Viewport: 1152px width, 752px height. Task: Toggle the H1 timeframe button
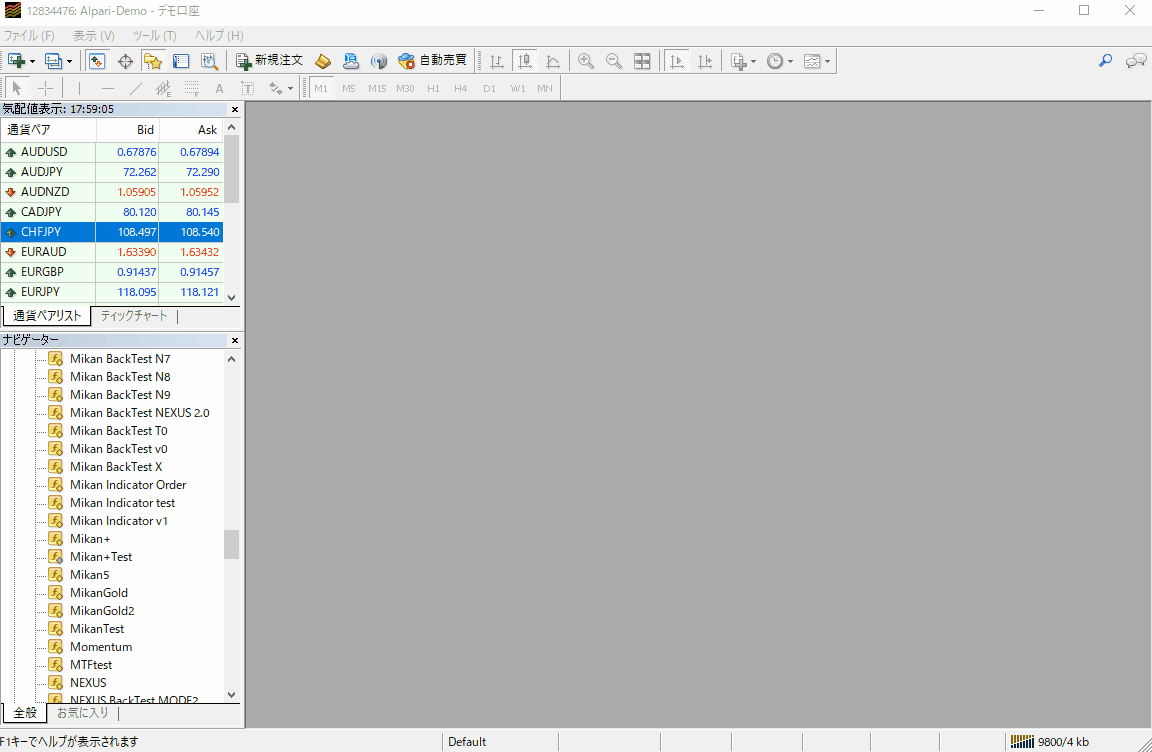click(433, 88)
